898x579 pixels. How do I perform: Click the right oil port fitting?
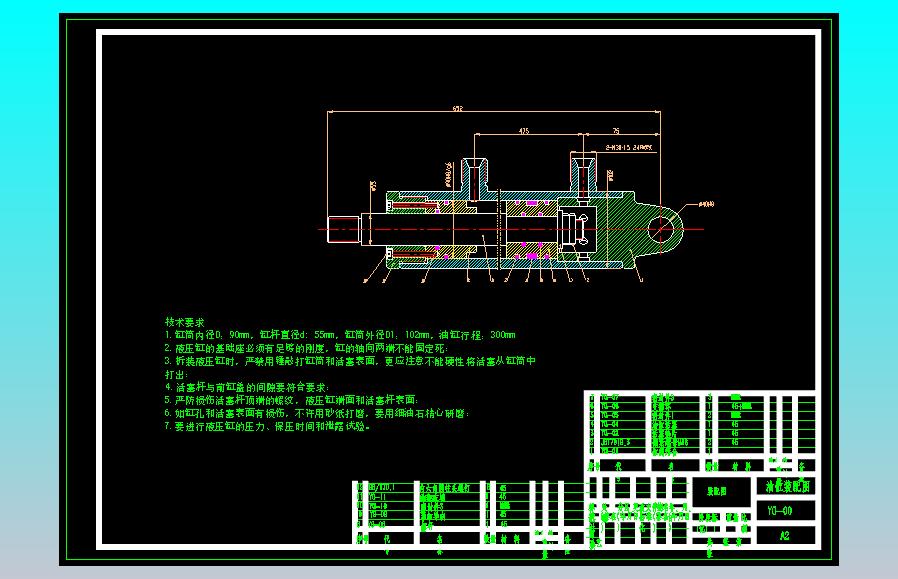click(x=583, y=175)
